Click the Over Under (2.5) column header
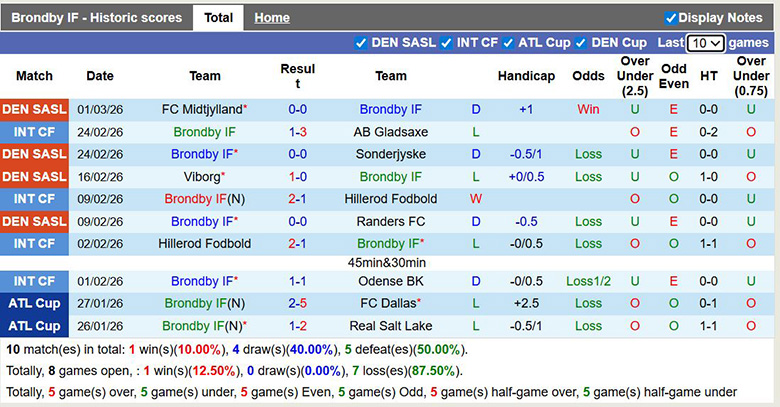The height and width of the screenshot is (407, 780). point(634,76)
